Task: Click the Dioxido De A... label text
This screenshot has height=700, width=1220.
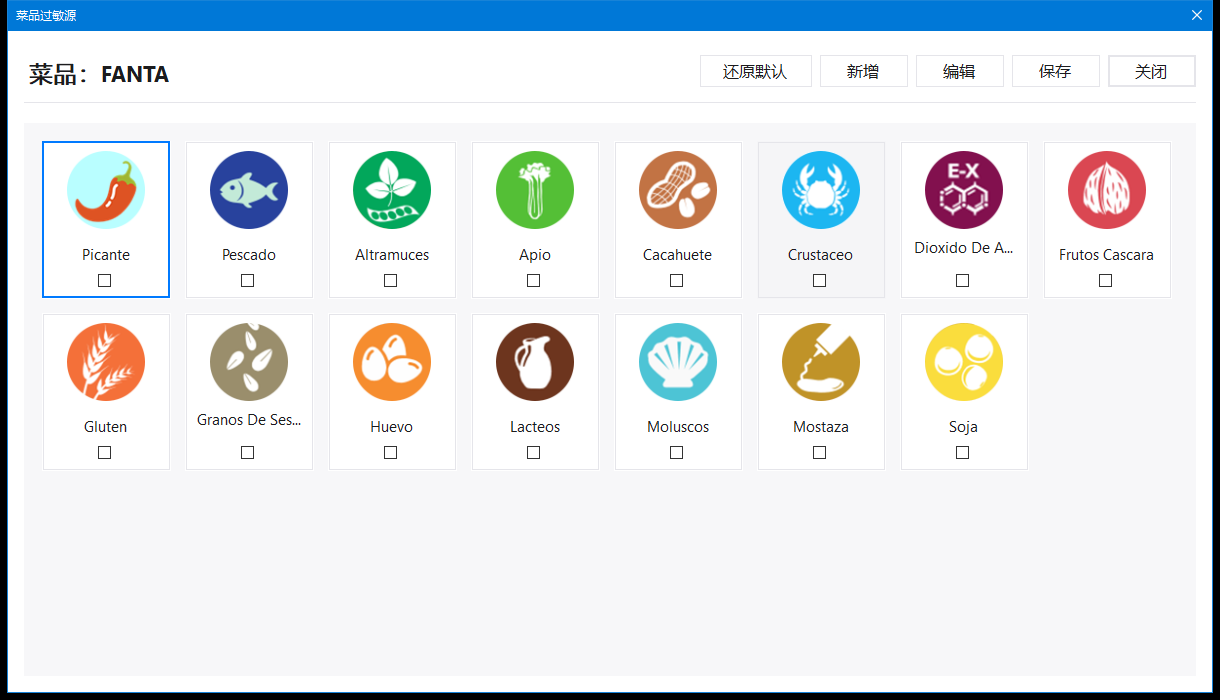Action: [964, 248]
